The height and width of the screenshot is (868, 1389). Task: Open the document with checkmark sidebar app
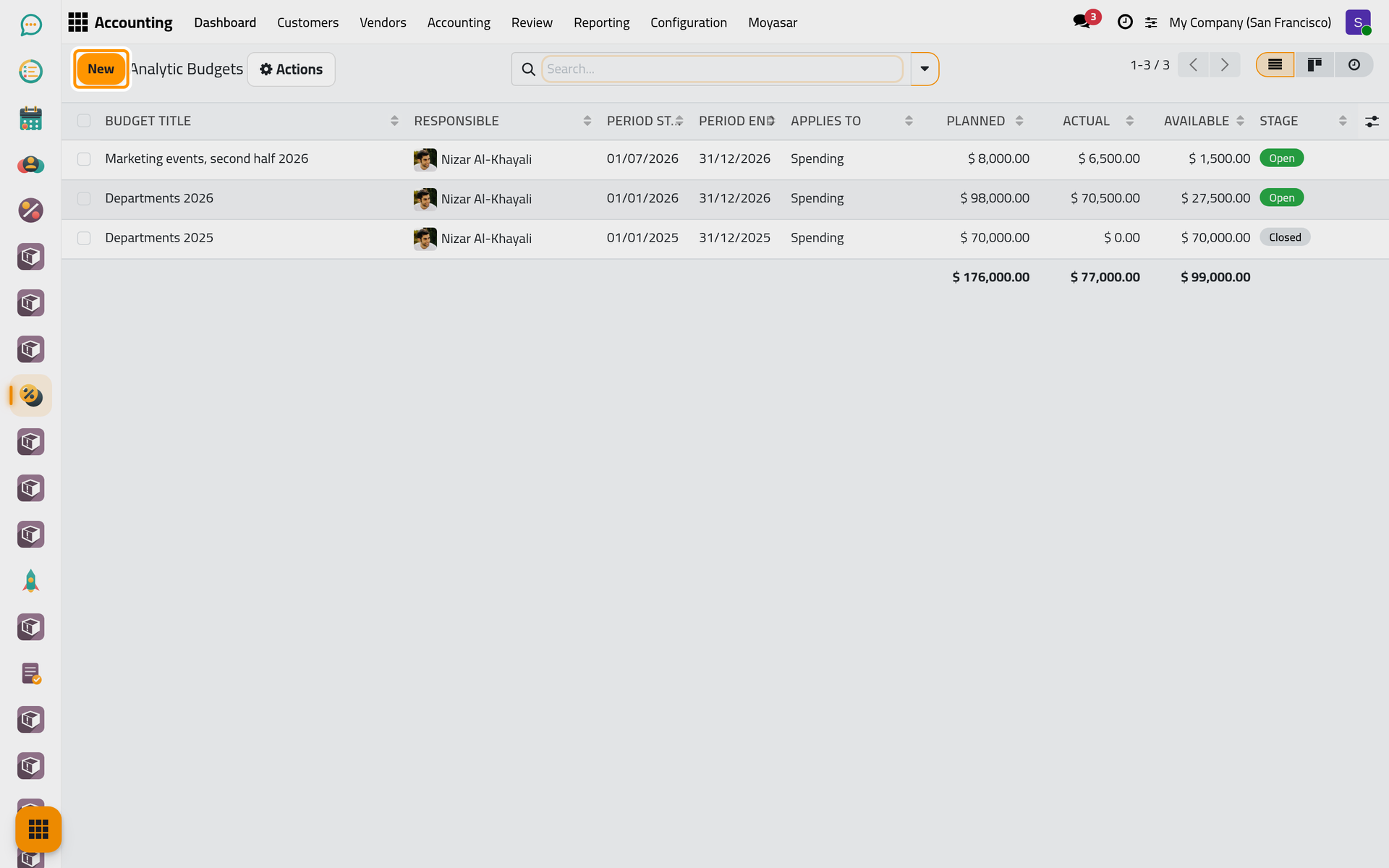click(x=30, y=673)
